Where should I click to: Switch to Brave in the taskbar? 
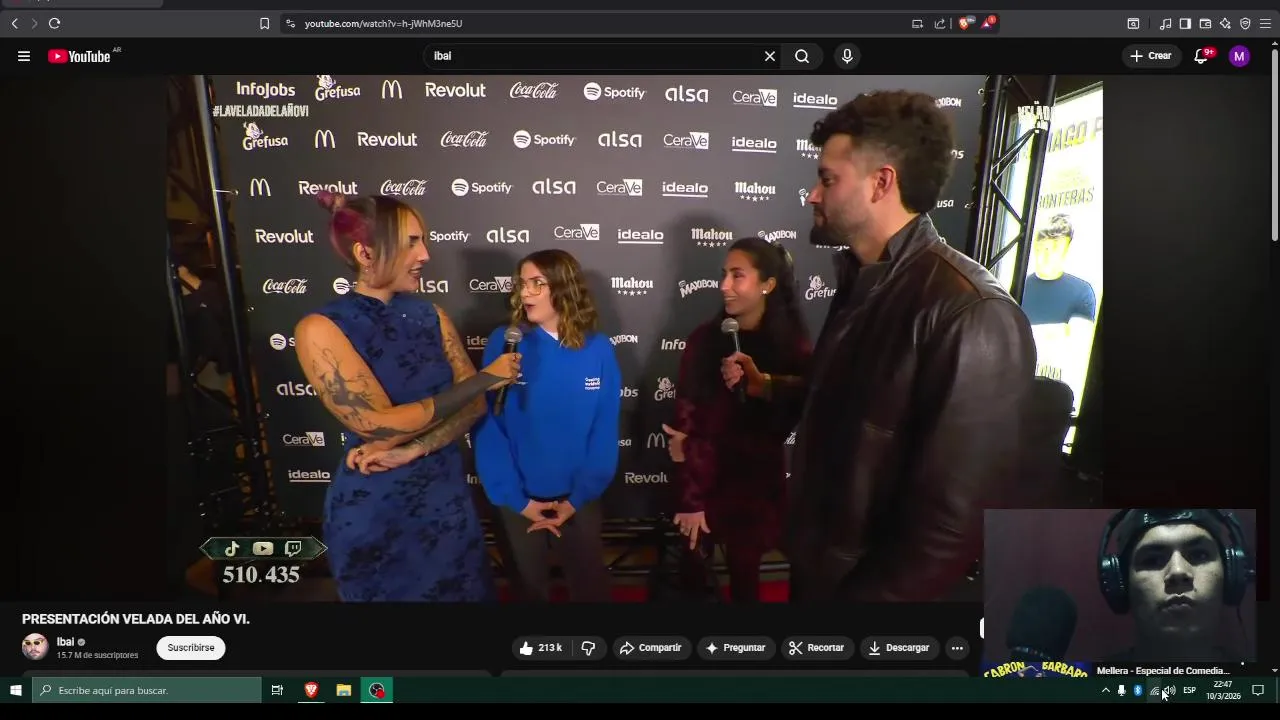point(311,690)
